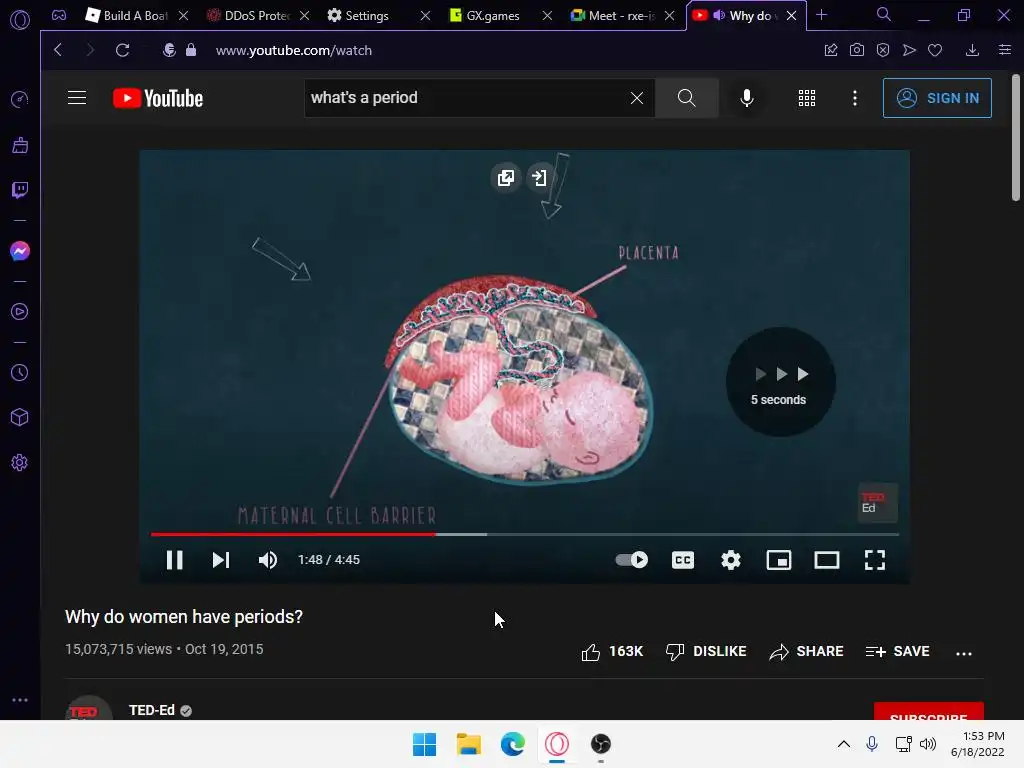The width and height of the screenshot is (1024, 768).
Task: Open Twitch panel in sidebar
Action: click(x=20, y=190)
